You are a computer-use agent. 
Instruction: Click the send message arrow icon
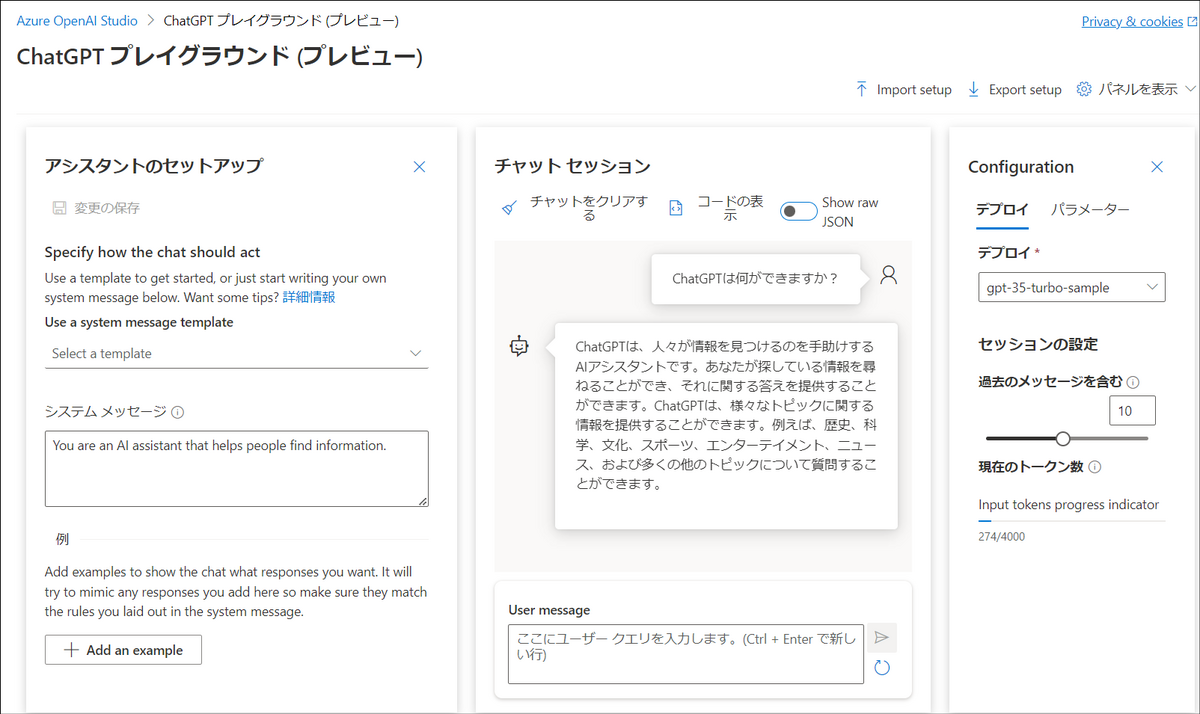coord(881,637)
